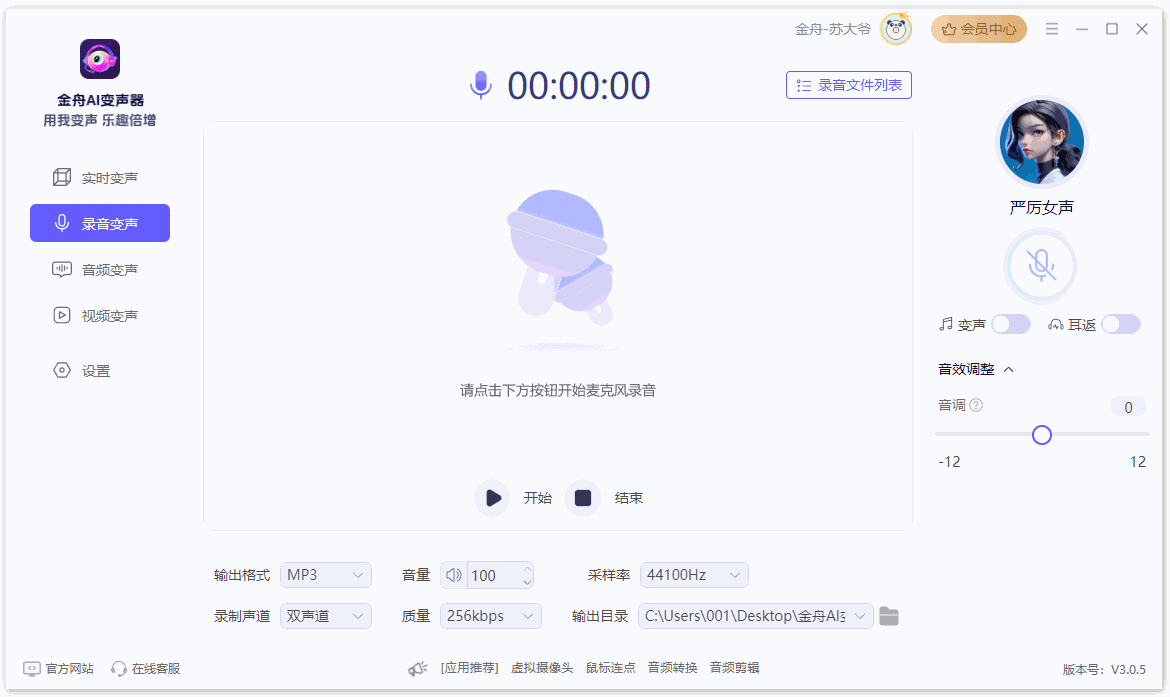Click the pitch slider handle
Screen dimensions: 1170x697
[x=1042, y=435]
